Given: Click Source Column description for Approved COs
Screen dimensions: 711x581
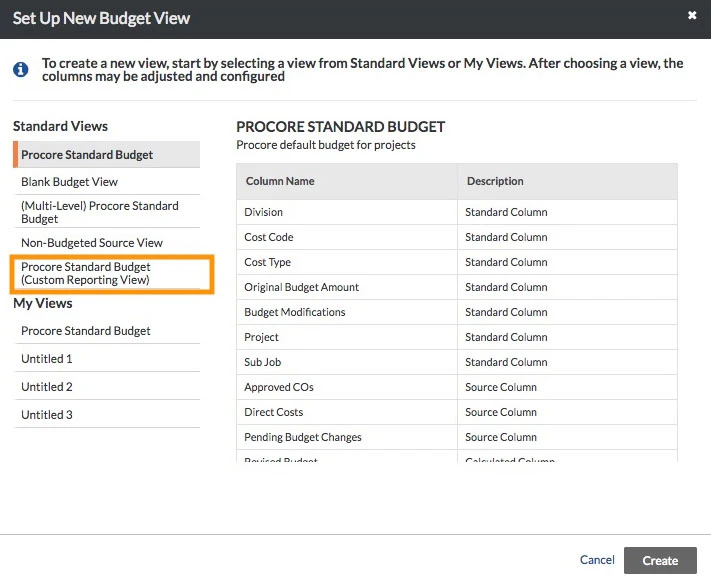Looking at the screenshot, I should (501, 387).
